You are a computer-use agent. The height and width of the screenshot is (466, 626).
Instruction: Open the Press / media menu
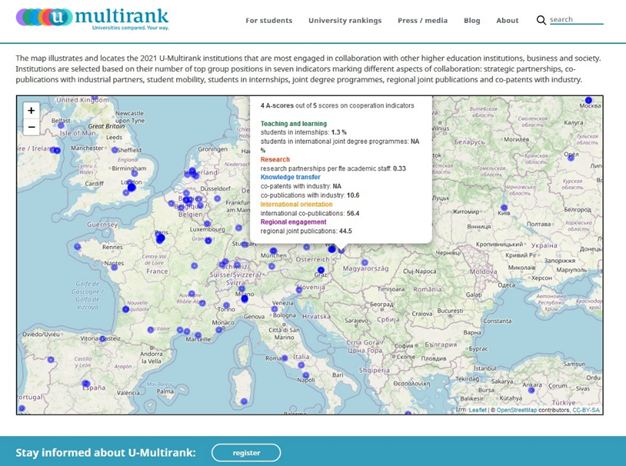click(422, 20)
